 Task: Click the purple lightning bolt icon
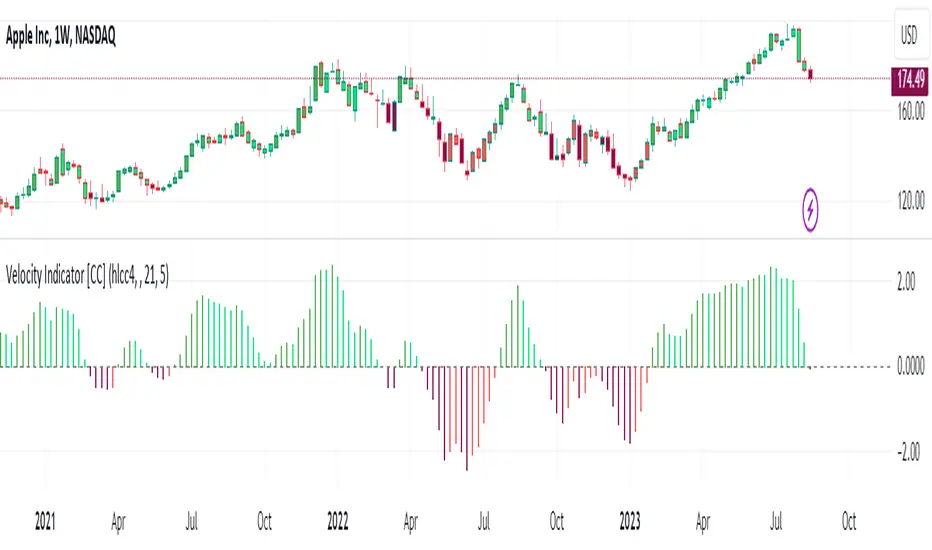tap(811, 210)
